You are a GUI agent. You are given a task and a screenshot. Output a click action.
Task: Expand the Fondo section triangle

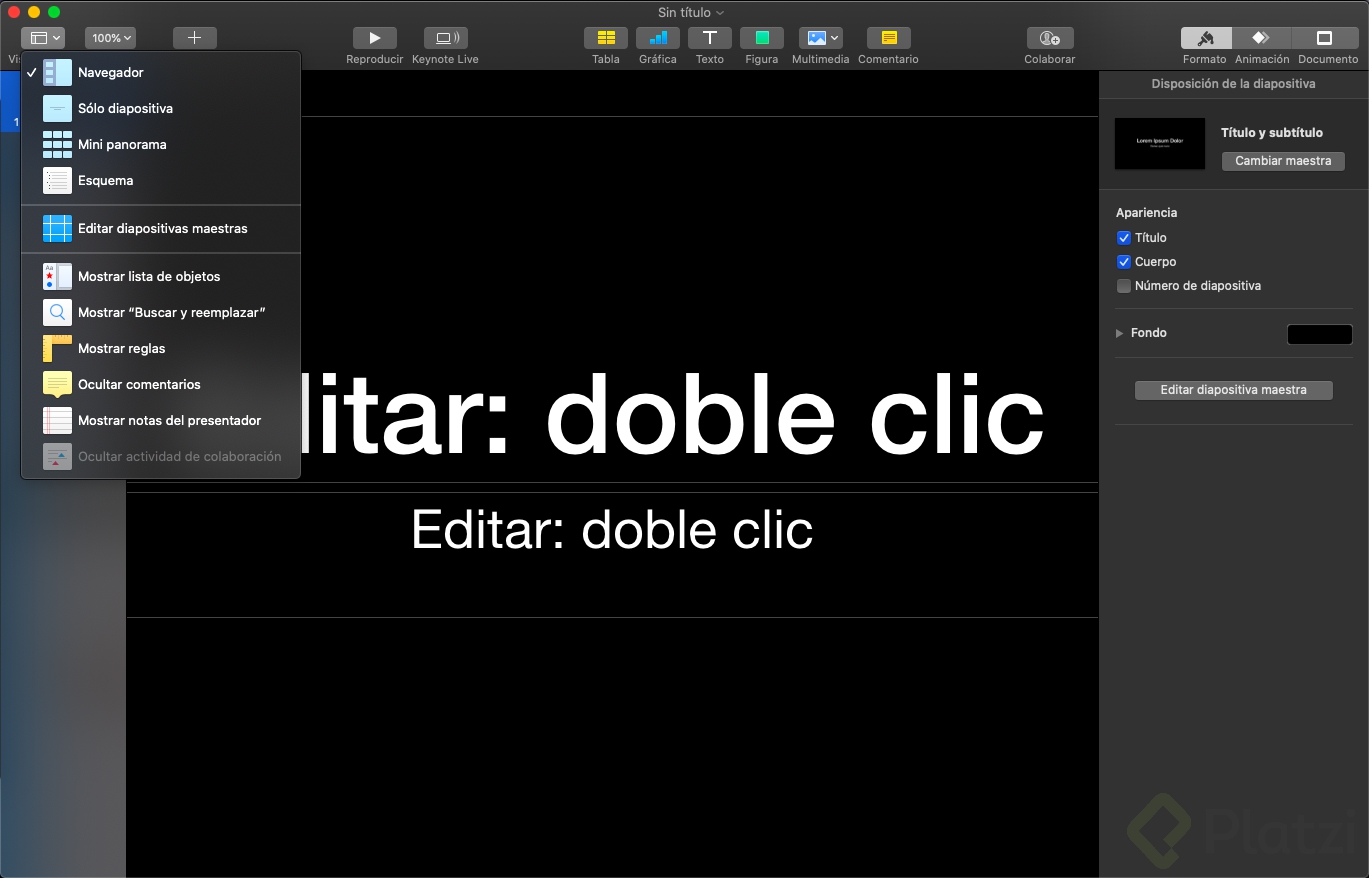click(x=1120, y=333)
